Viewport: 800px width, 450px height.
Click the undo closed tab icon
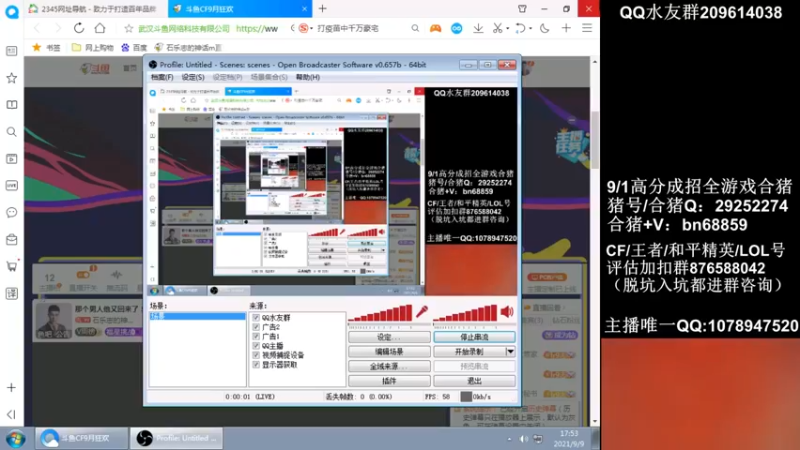pos(520,29)
